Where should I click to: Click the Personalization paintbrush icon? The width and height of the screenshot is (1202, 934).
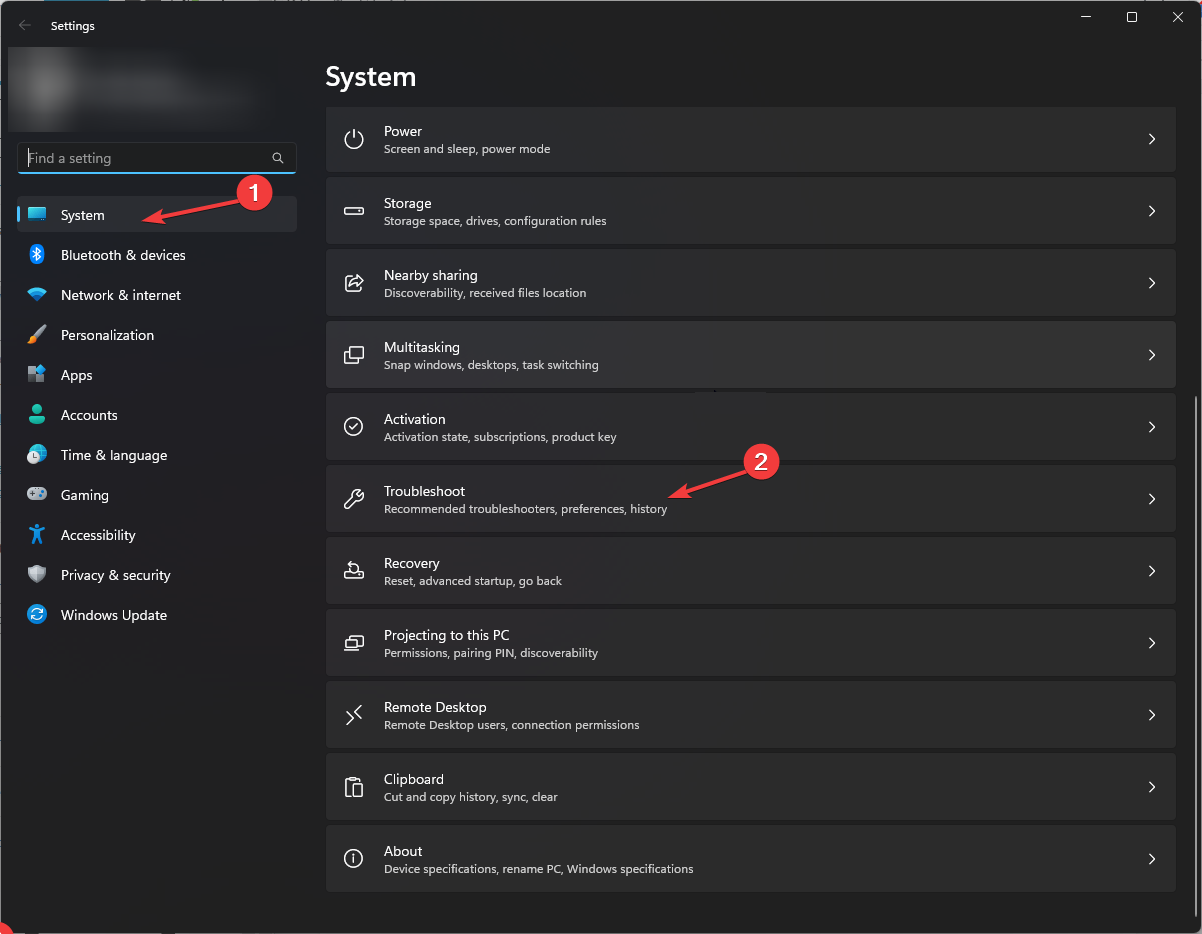click(x=37, y=335)
